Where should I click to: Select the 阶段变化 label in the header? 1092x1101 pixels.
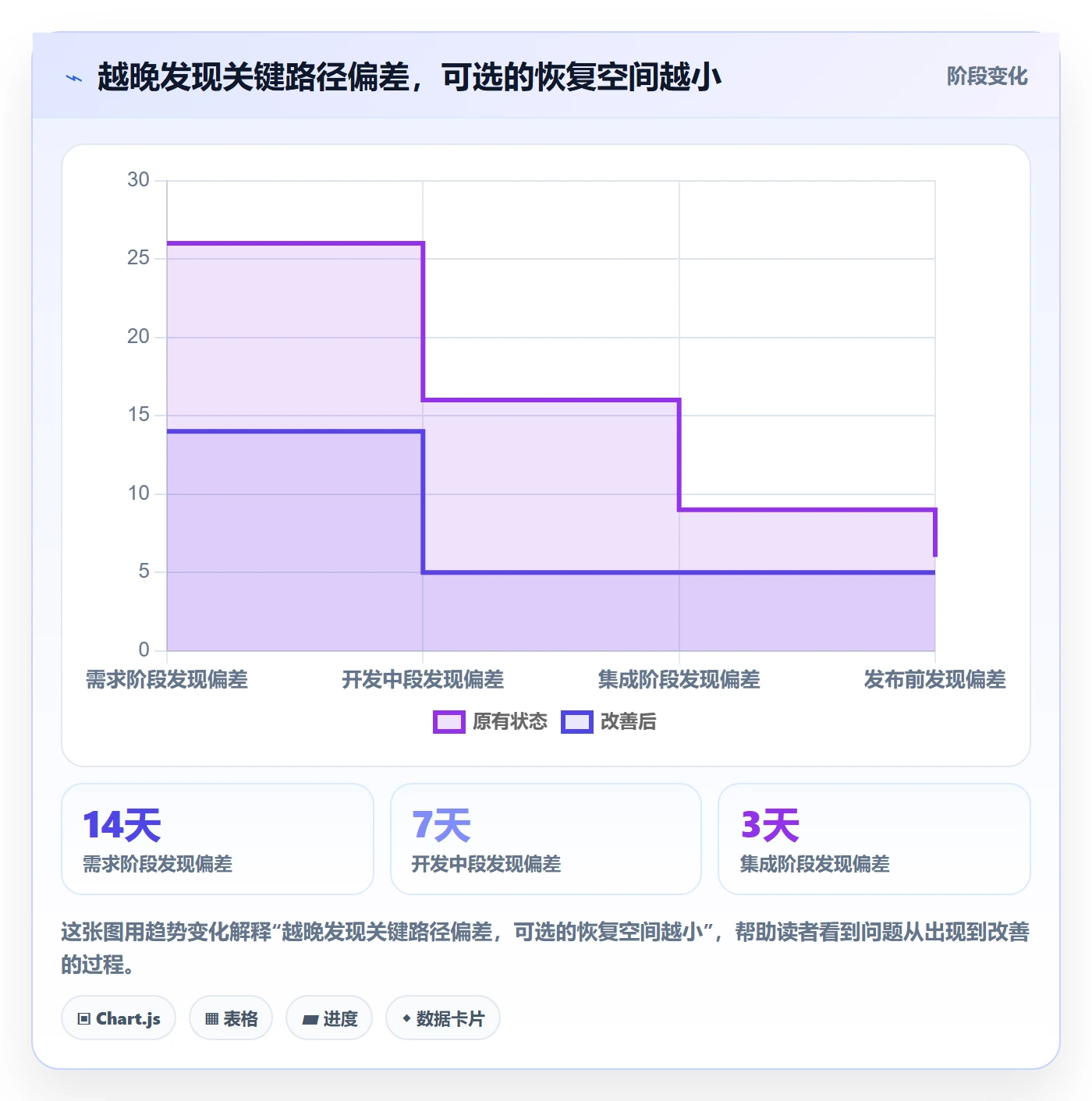(987, 76)
